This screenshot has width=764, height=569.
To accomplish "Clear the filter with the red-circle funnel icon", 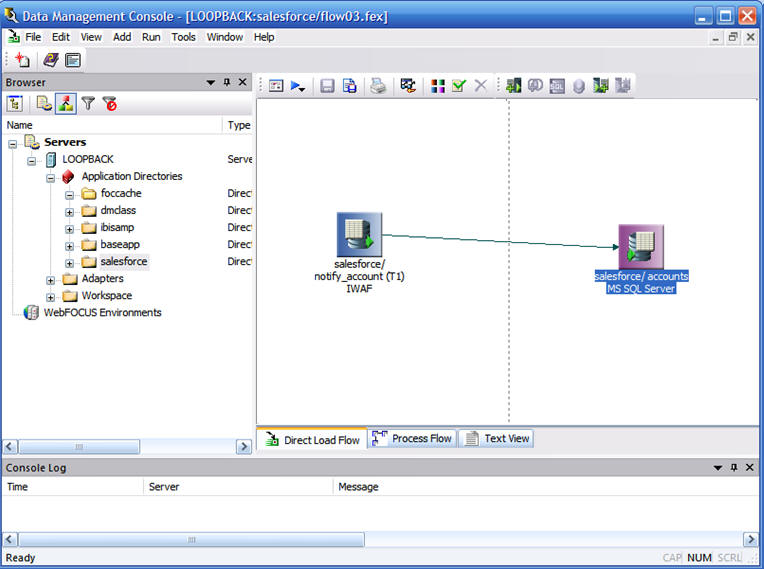I will tap(110, 103).
